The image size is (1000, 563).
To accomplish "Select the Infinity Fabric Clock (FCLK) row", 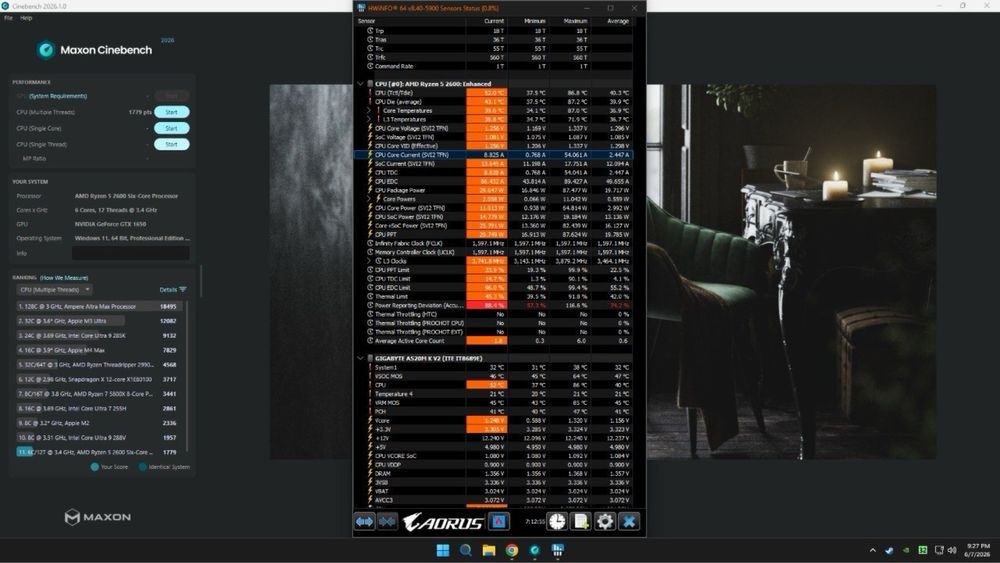I will tap(494, 243).
